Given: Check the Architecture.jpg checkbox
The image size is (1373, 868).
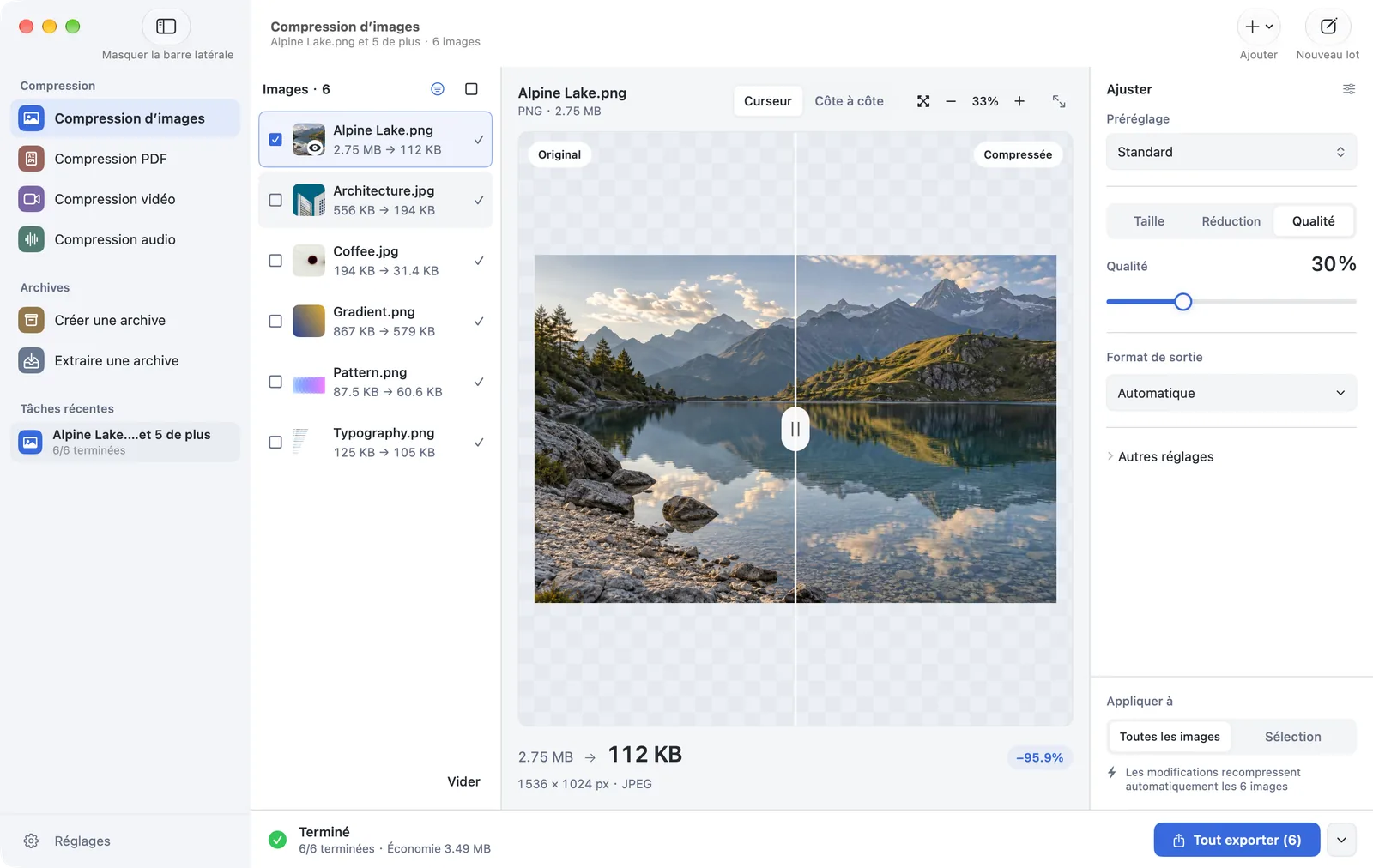Looking at the screenshot, I should 275,200.
